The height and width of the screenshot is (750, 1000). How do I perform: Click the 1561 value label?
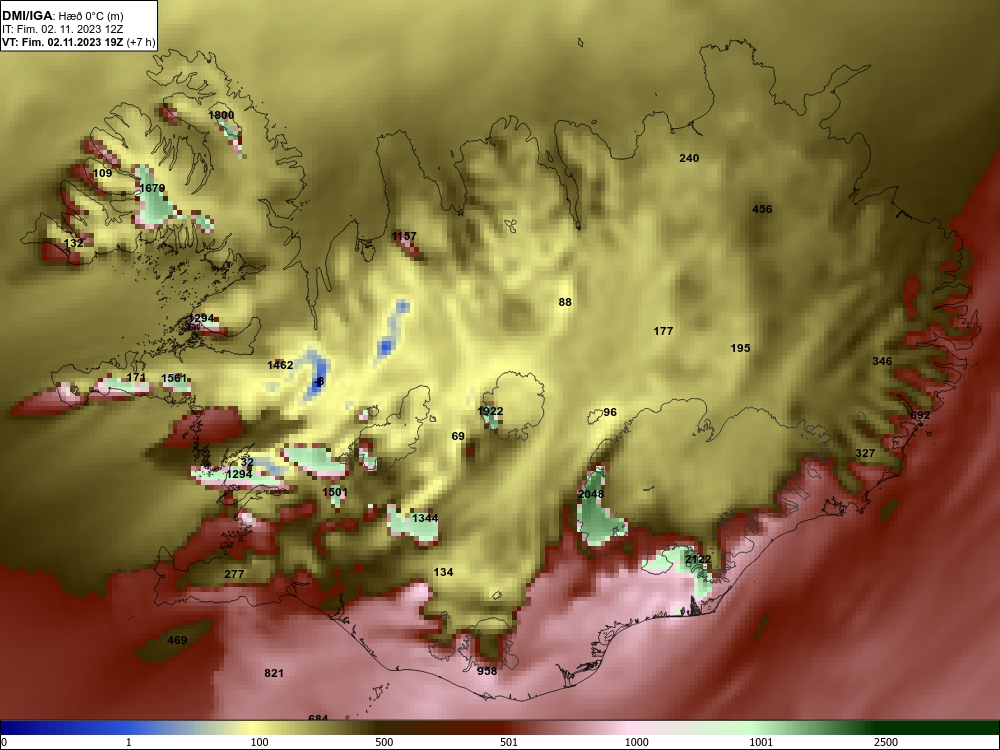pyautogui.click(x=174, y=378)
